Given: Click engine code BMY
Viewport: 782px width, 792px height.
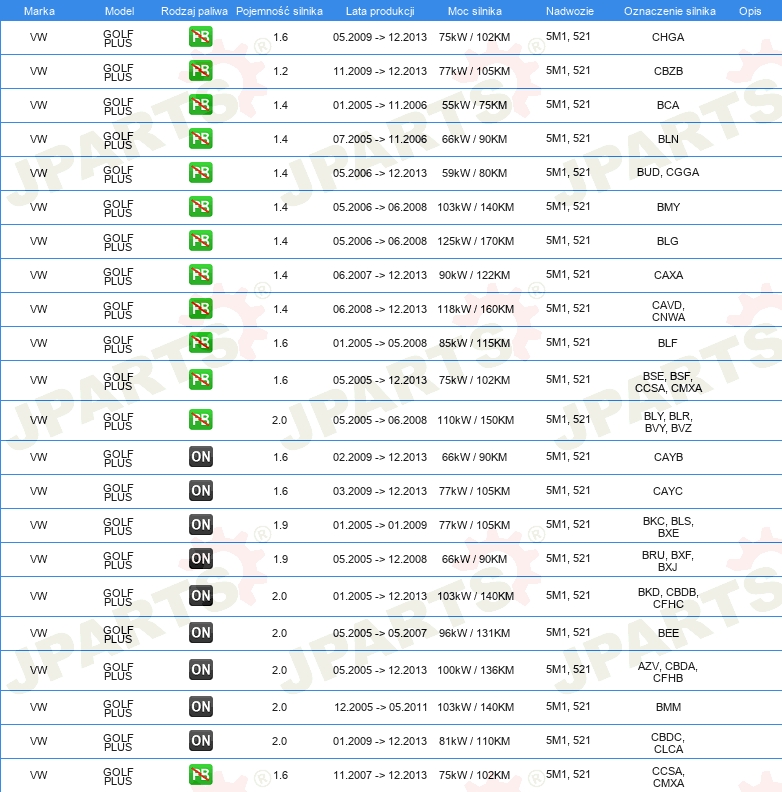Looking at the screenshot, I should pyautogui.click(x=668, y=207).
